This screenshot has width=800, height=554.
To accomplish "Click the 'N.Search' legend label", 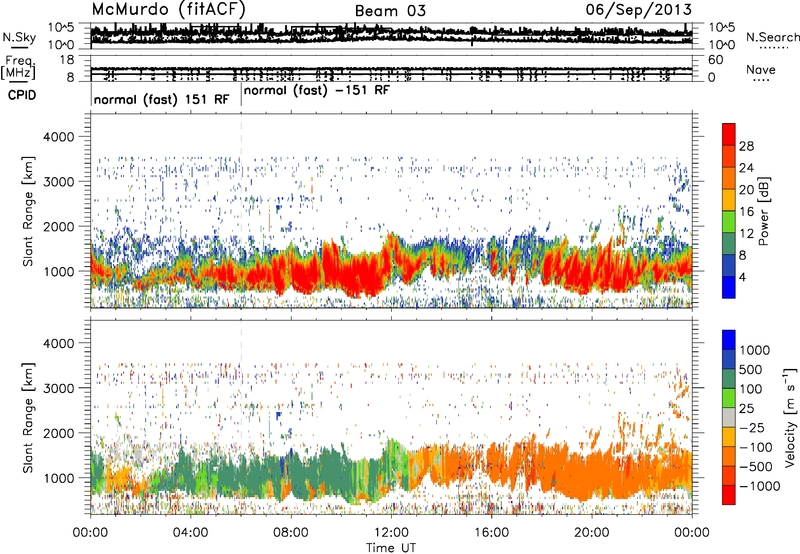I will pyautogui.click(x=772, y=37).
